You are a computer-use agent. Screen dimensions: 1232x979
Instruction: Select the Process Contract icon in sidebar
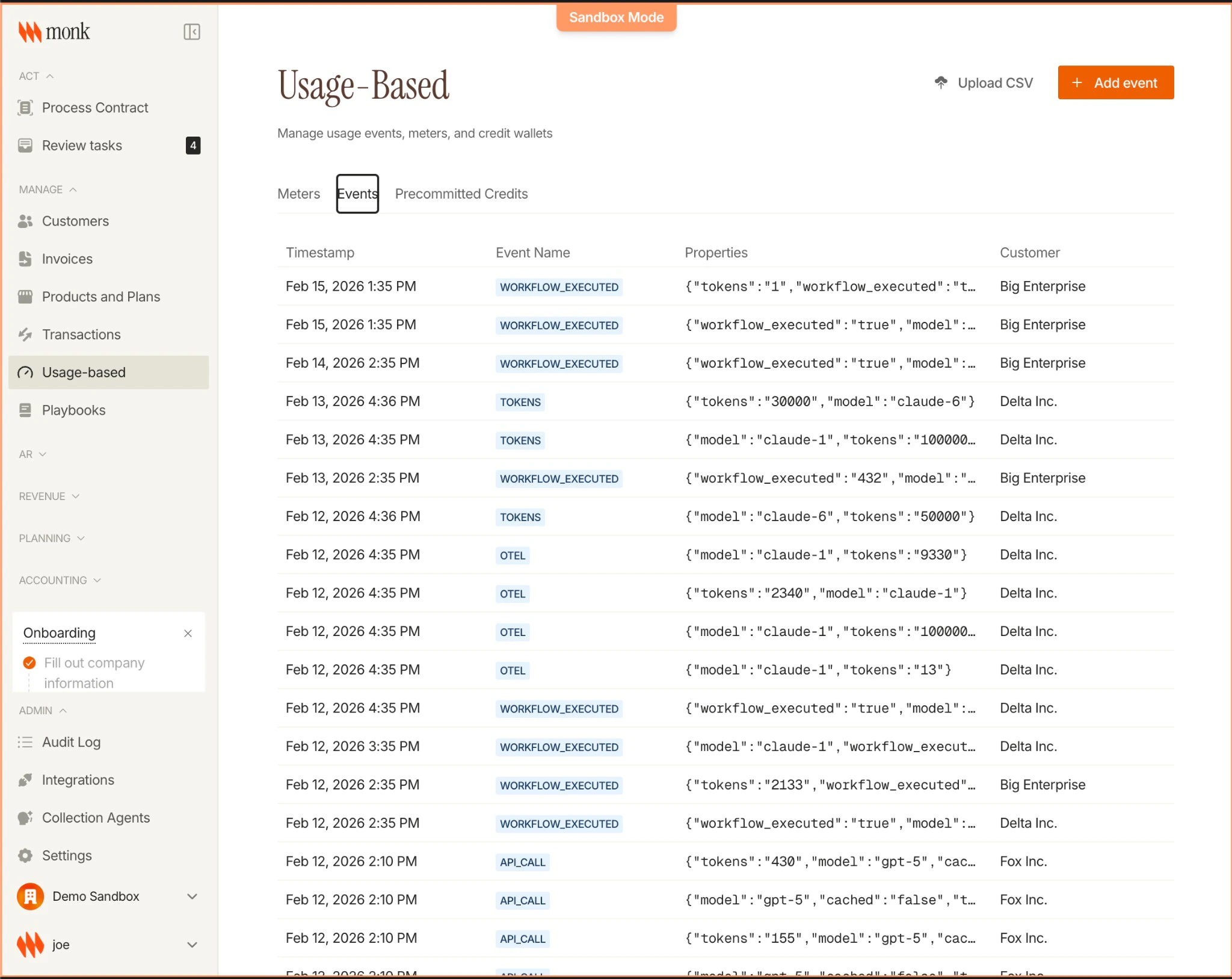[x=25, y=108]
